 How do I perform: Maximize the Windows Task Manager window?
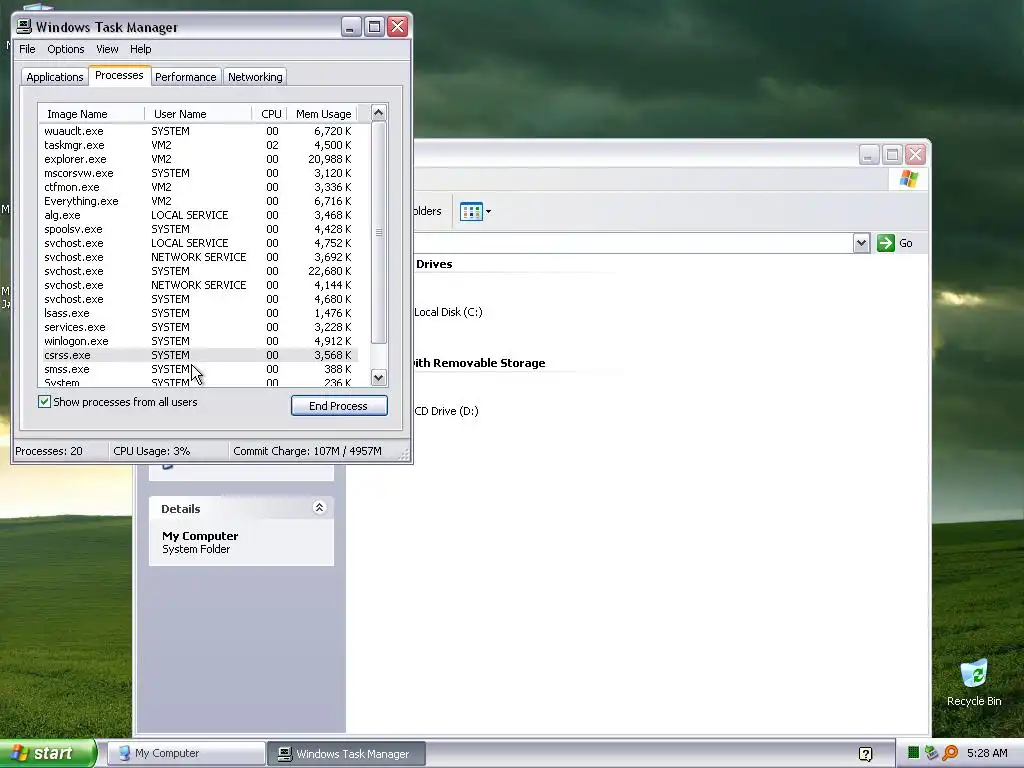(374, 27)
